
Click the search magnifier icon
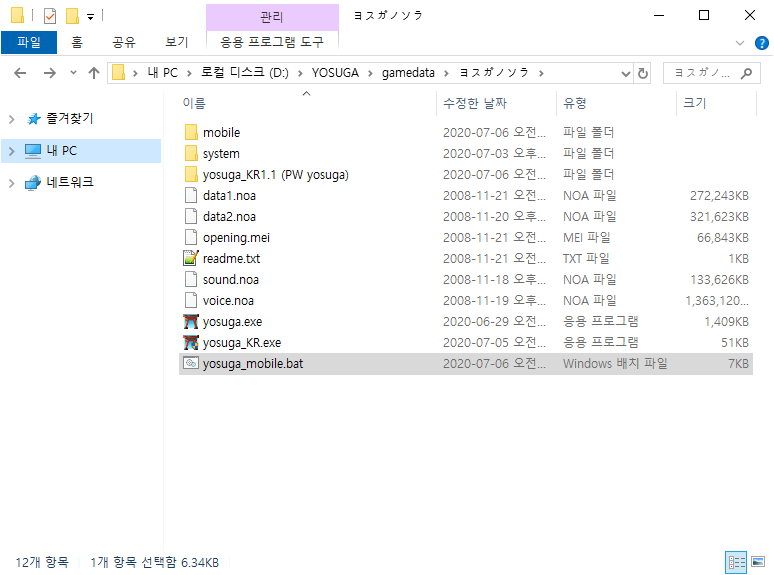tap(747, 73)
